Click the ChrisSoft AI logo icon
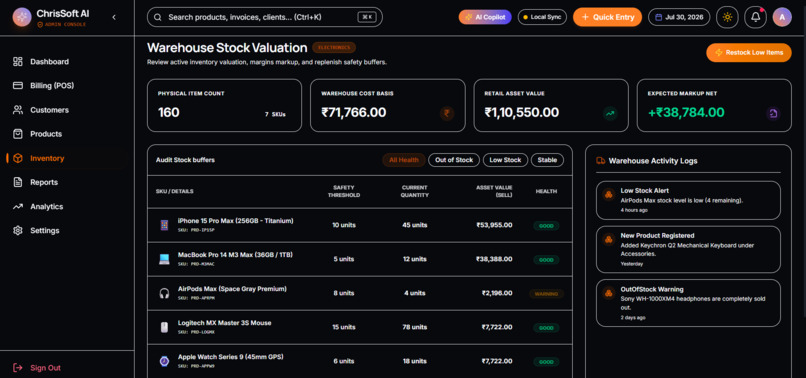 (22, 17)
